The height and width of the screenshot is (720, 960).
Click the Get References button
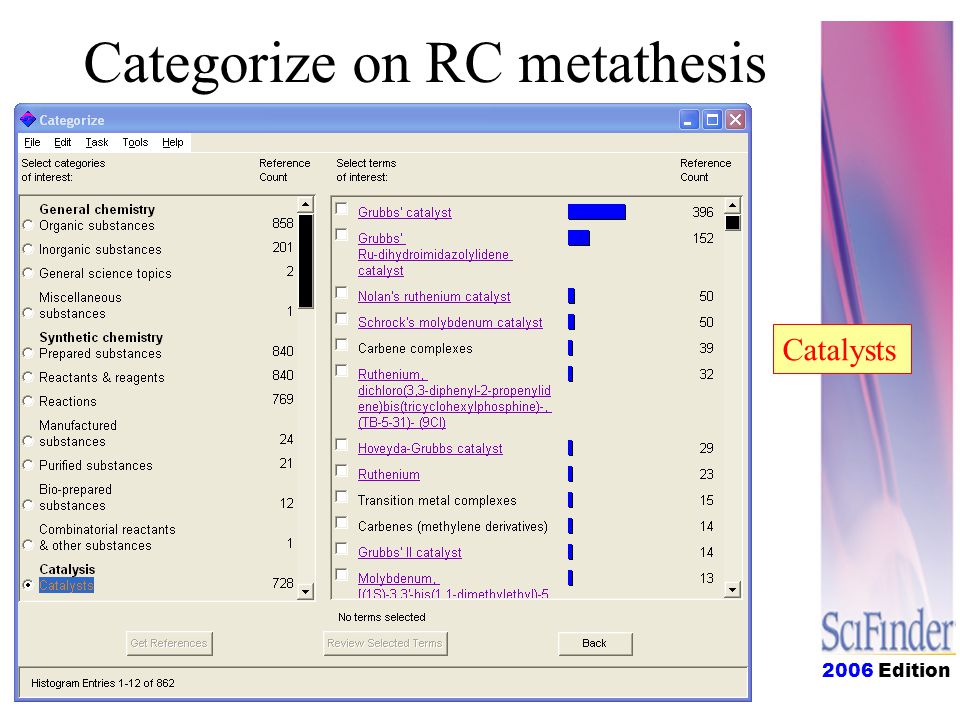pos(169,643)
